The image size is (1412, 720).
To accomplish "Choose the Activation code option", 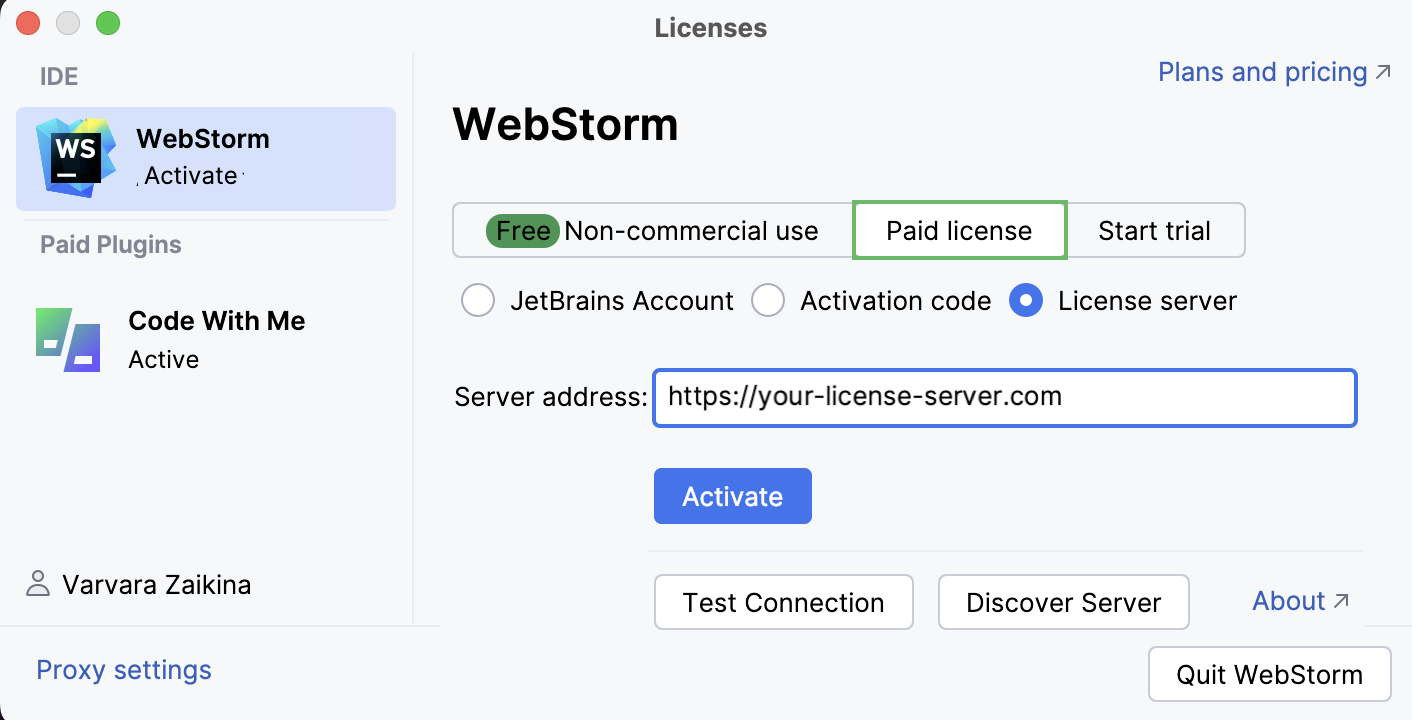I will pos(768,300).
